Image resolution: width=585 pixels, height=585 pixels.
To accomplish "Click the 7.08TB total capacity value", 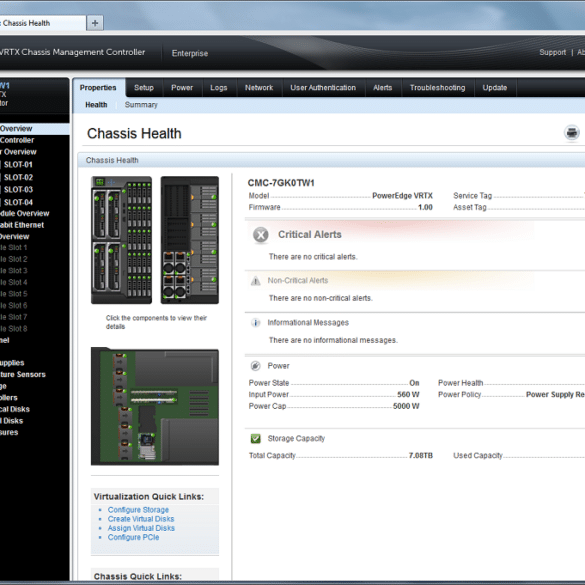I will click(x=420, y=456).
